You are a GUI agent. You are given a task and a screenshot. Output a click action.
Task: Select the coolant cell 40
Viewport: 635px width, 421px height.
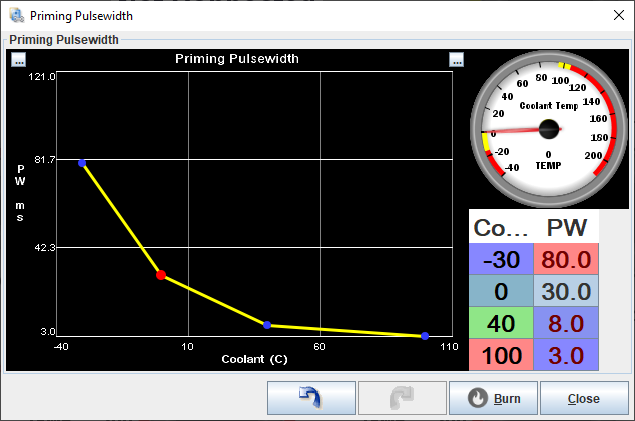point(501,323)
